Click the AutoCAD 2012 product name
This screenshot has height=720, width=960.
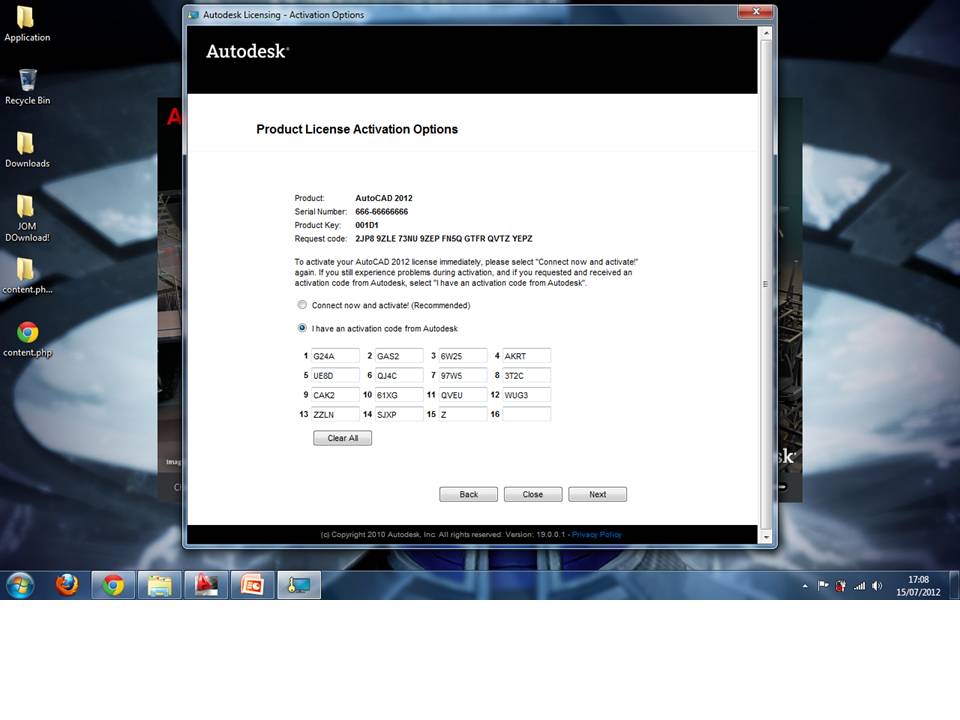384,198
